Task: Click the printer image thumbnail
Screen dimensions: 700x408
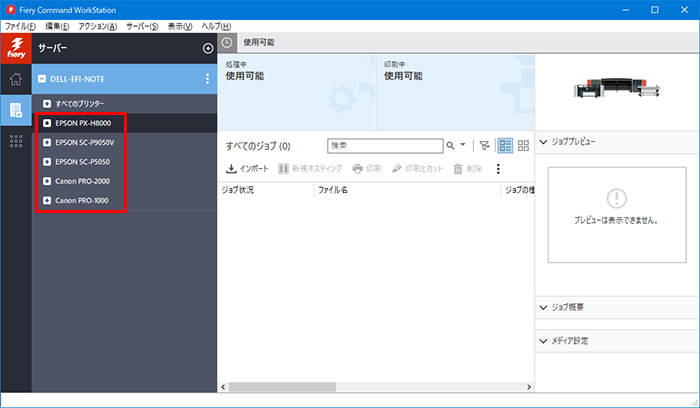Action: 617,88
